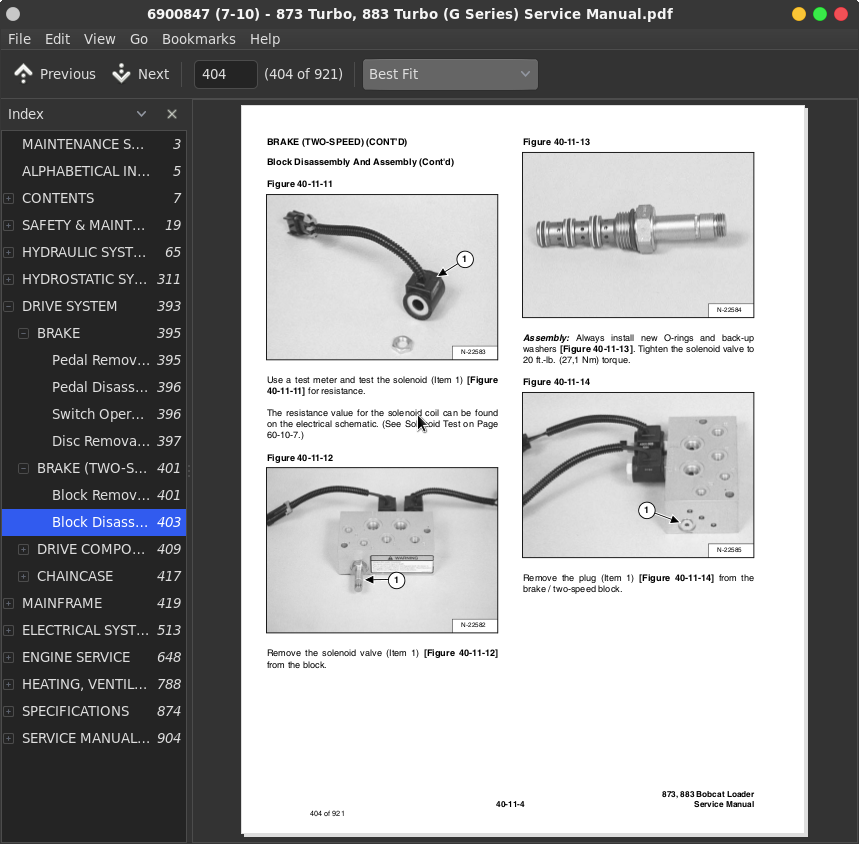Go to SPECIFICATIONS in the index
The image size is (859, 844).
(x=75, y=711)
